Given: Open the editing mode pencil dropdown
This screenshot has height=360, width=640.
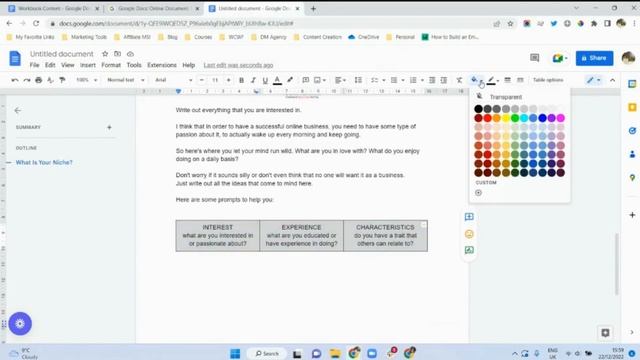Looking at the screenshot, I should 593,80.
